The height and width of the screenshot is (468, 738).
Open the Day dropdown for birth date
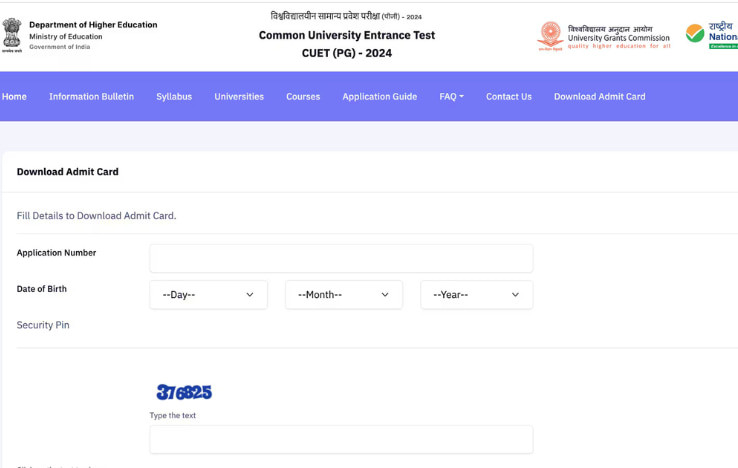(209, 295)
